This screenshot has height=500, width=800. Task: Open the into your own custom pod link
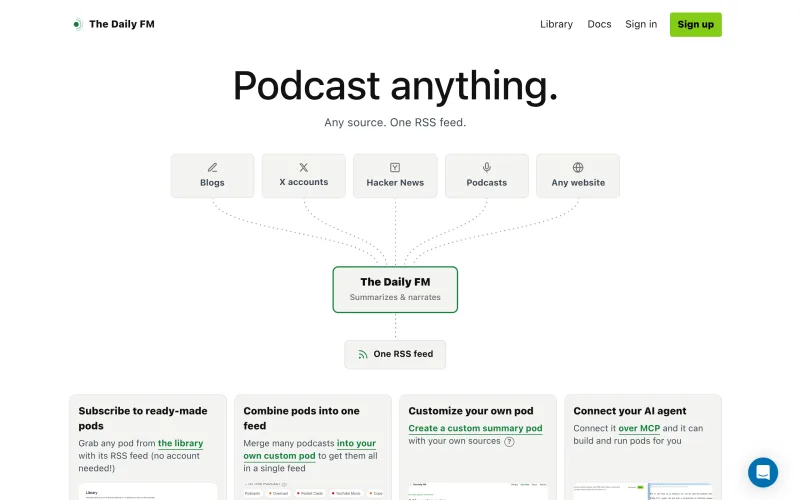point(310,449)
